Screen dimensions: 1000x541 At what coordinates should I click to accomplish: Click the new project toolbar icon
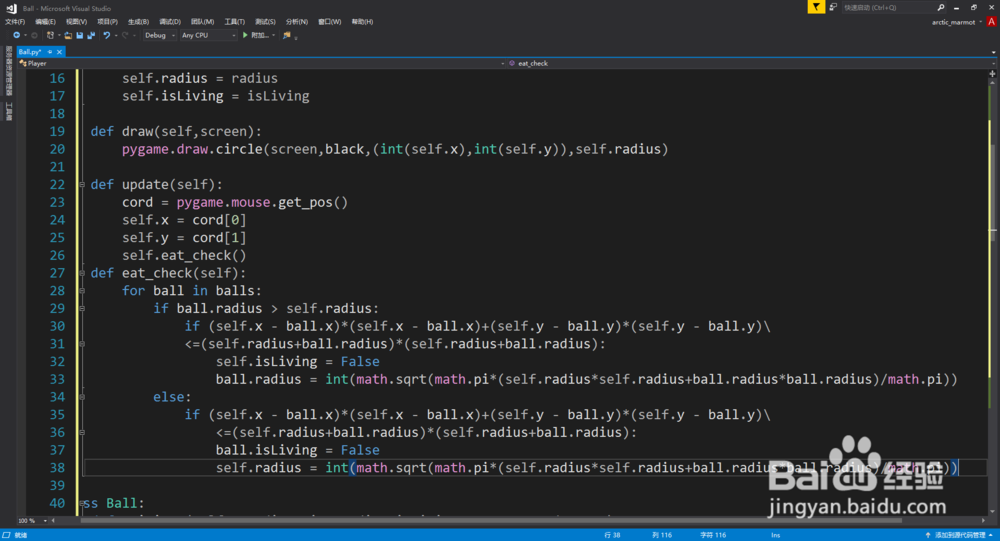(x=50, y=36)
